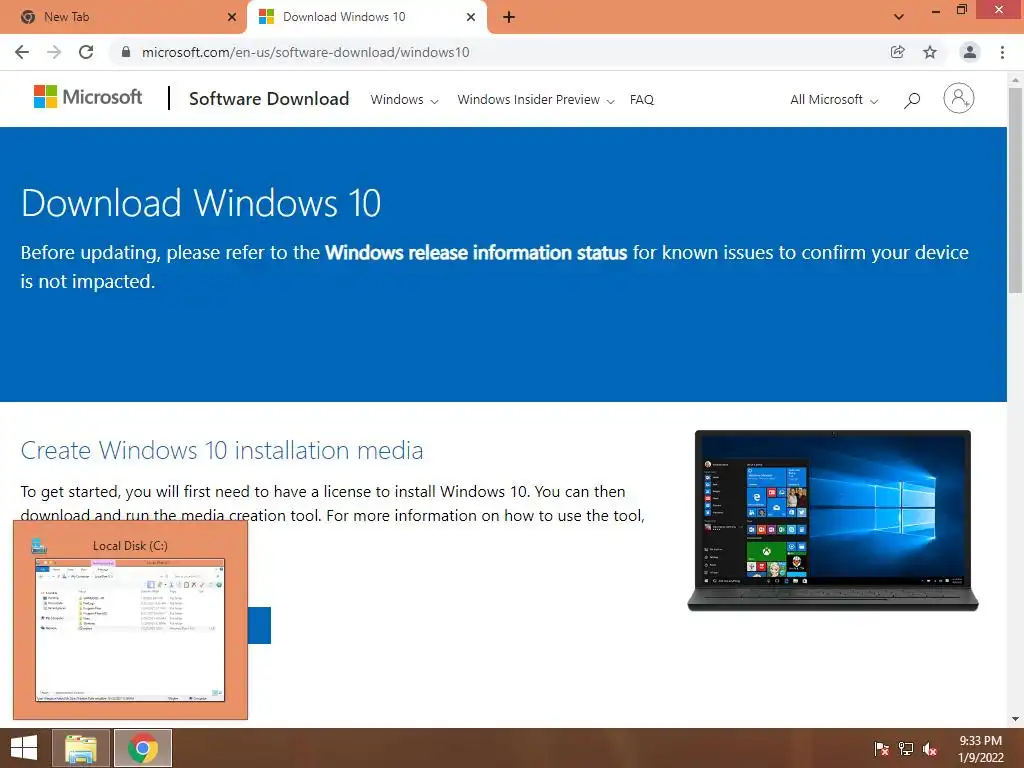
Task: Open a new browser tab
Action: pos(509,17)
